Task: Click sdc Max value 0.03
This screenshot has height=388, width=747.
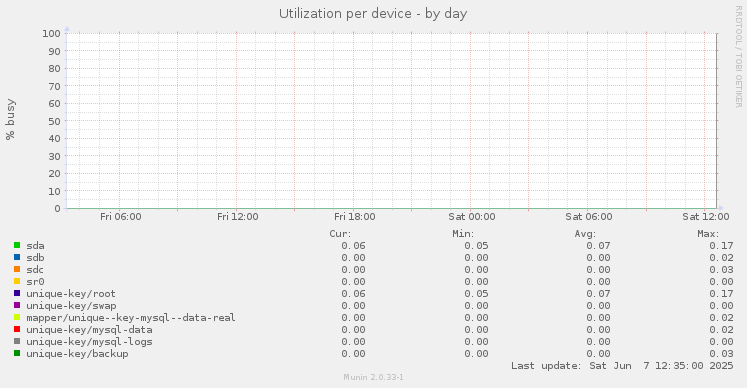Action: (721, 270)
